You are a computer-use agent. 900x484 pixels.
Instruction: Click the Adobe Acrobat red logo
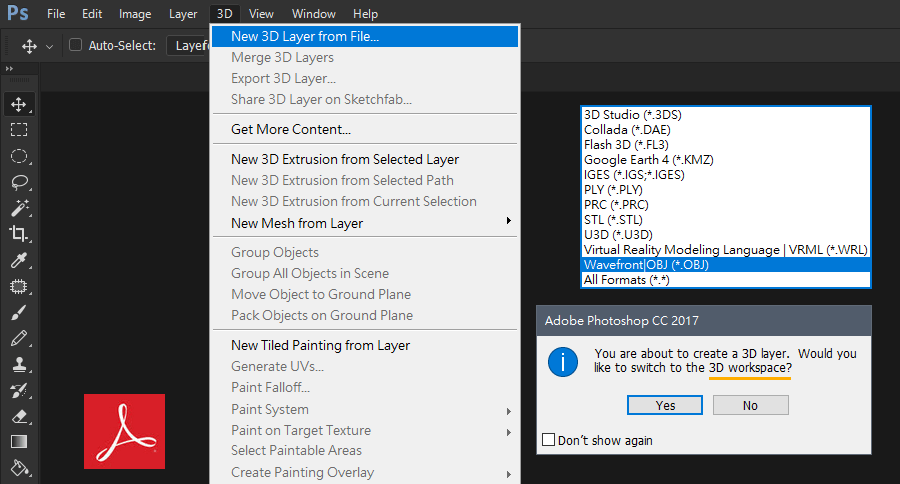click(125, 431)
